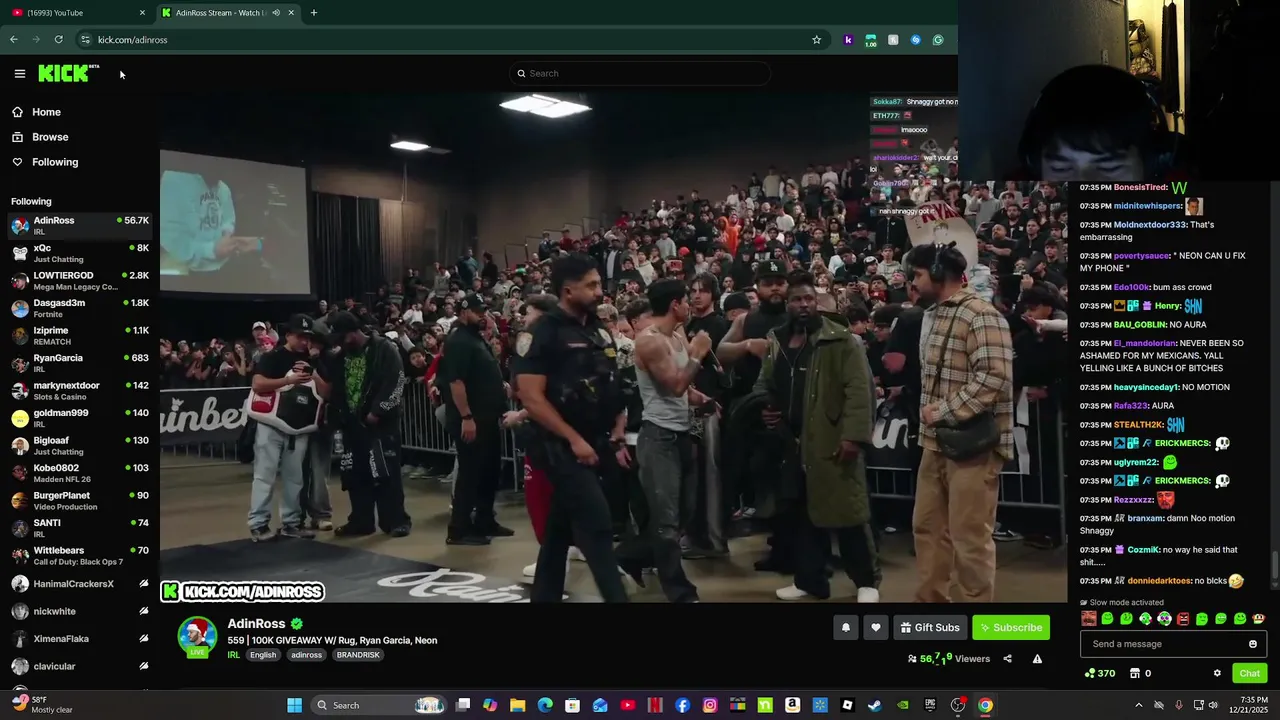
Task: Open the Kick hamburger sidebar menu
Action: click(19, 73)
